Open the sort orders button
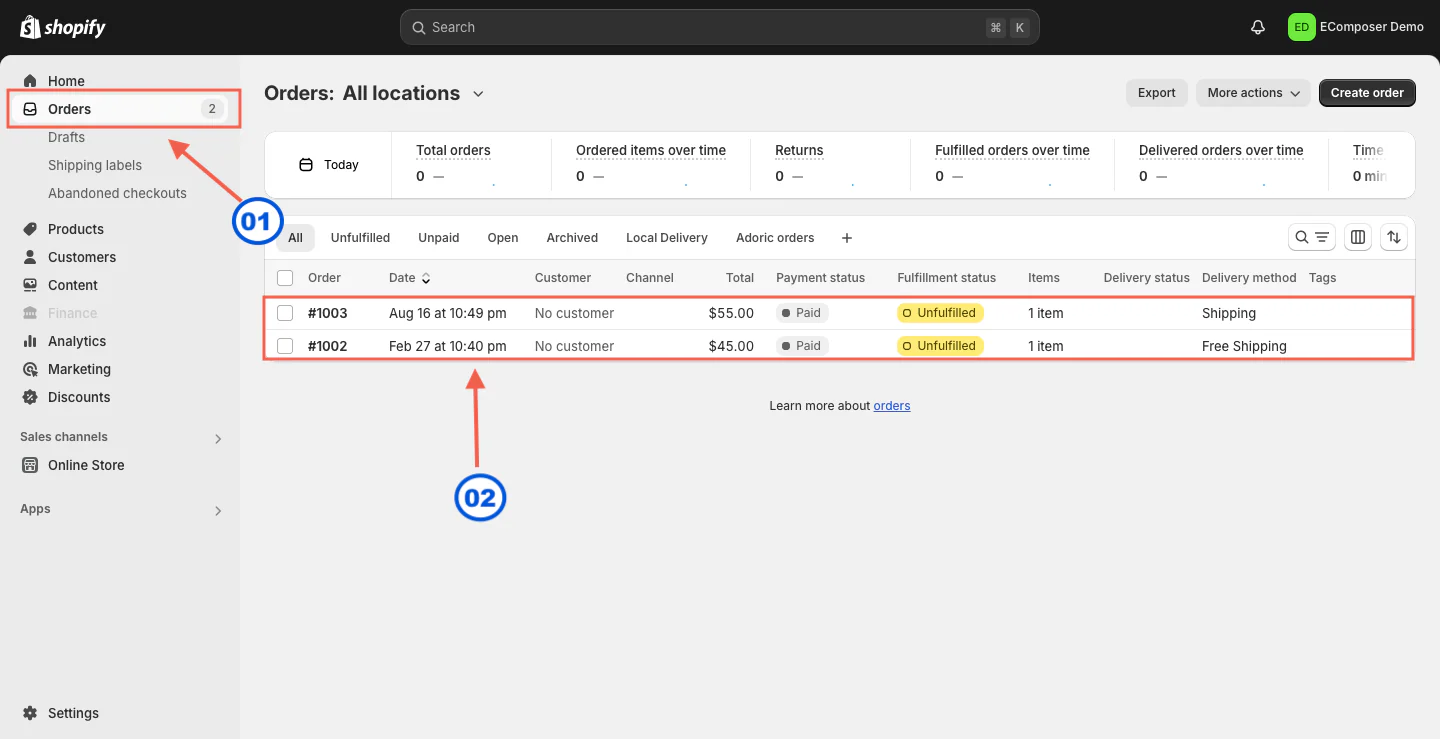This screenshot has height=739, width=1440. tap(1394, 237)
